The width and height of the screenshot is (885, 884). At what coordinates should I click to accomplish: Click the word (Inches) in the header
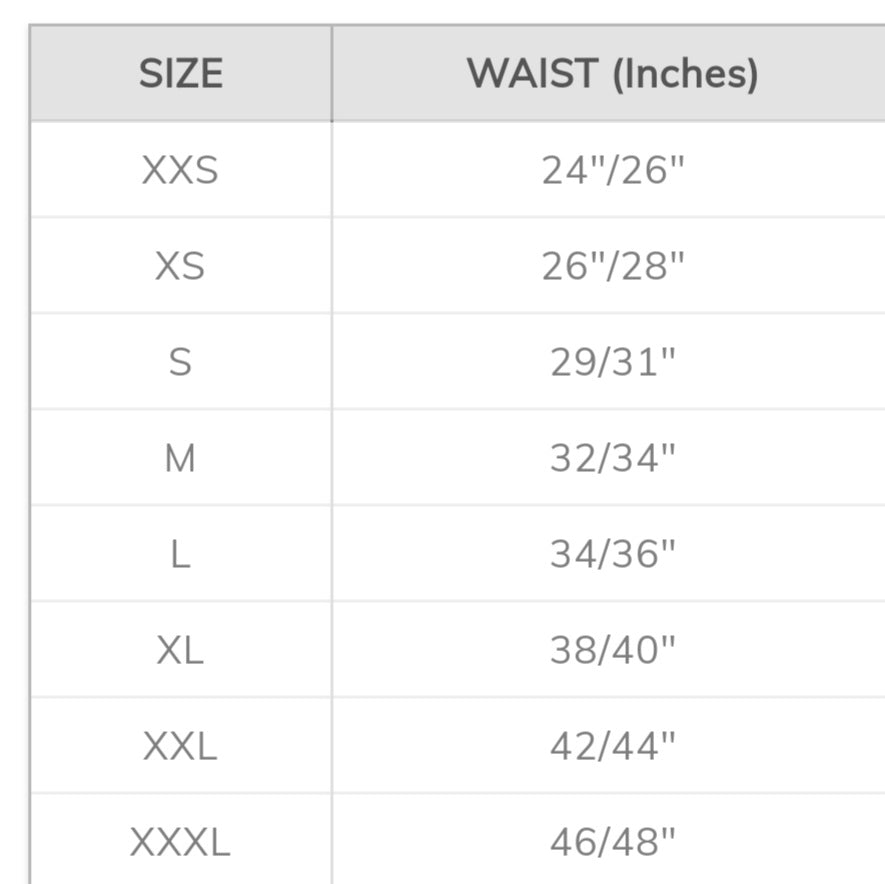point(685,75)
